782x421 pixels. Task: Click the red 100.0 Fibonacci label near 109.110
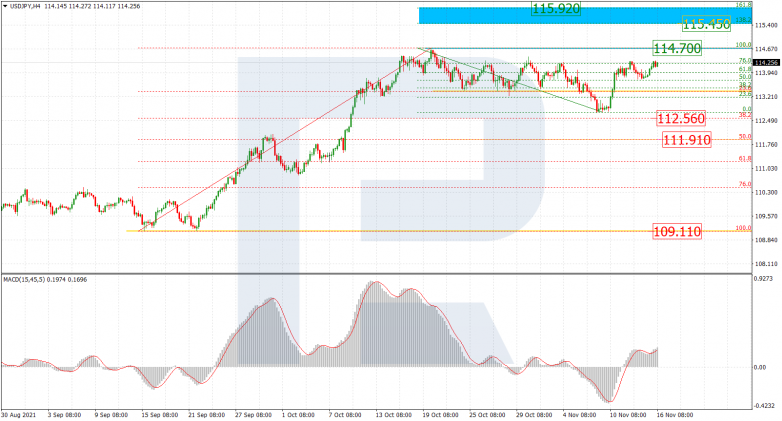click(x=744, y=228)
